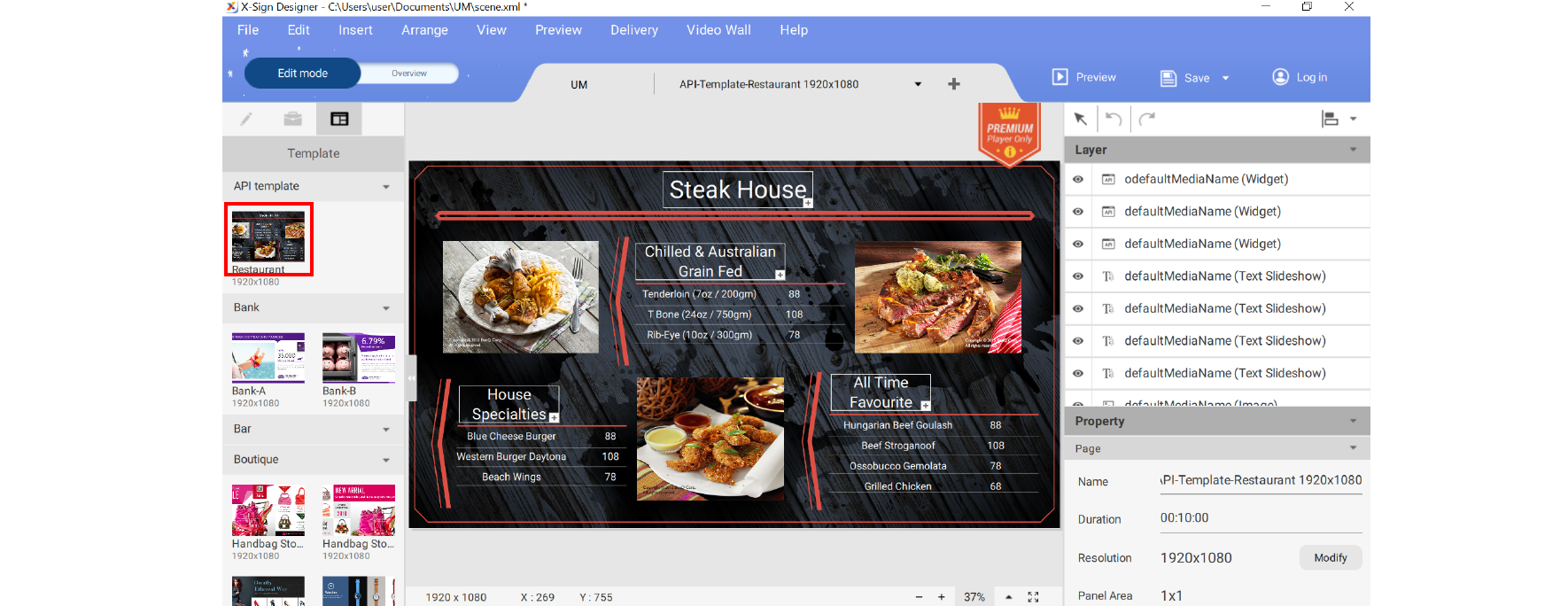Viewport: 1568px width, 606px height.
Task: Open the align objects tool dropdown
Action: coord(1339,119)
